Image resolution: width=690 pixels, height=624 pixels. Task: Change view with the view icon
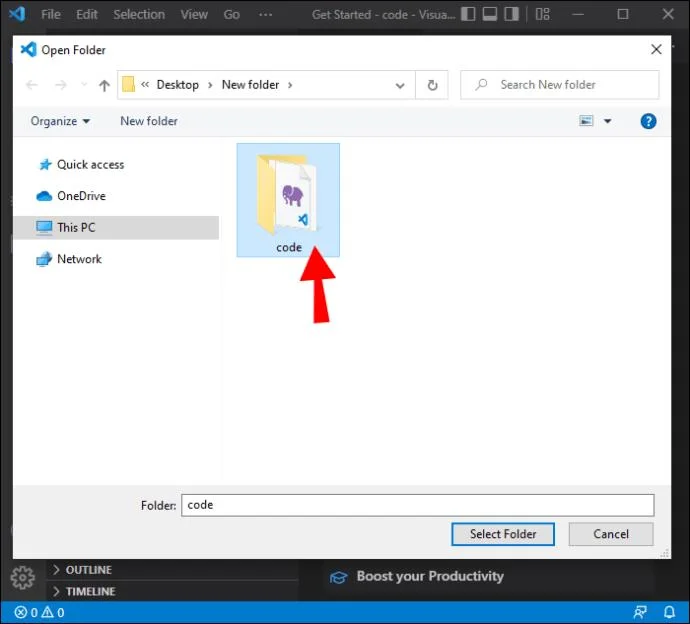(x=586, y=121)
